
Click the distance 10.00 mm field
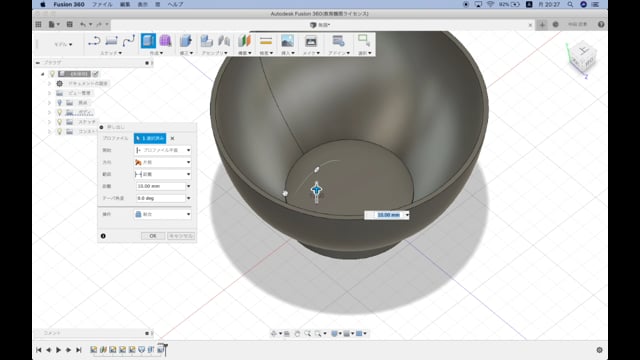coord(160,186)
